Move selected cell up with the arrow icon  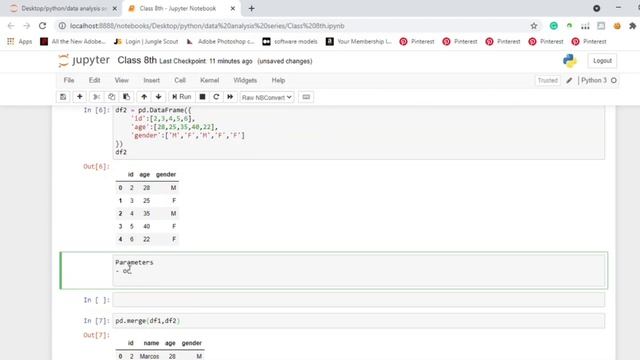pos(144,97)
